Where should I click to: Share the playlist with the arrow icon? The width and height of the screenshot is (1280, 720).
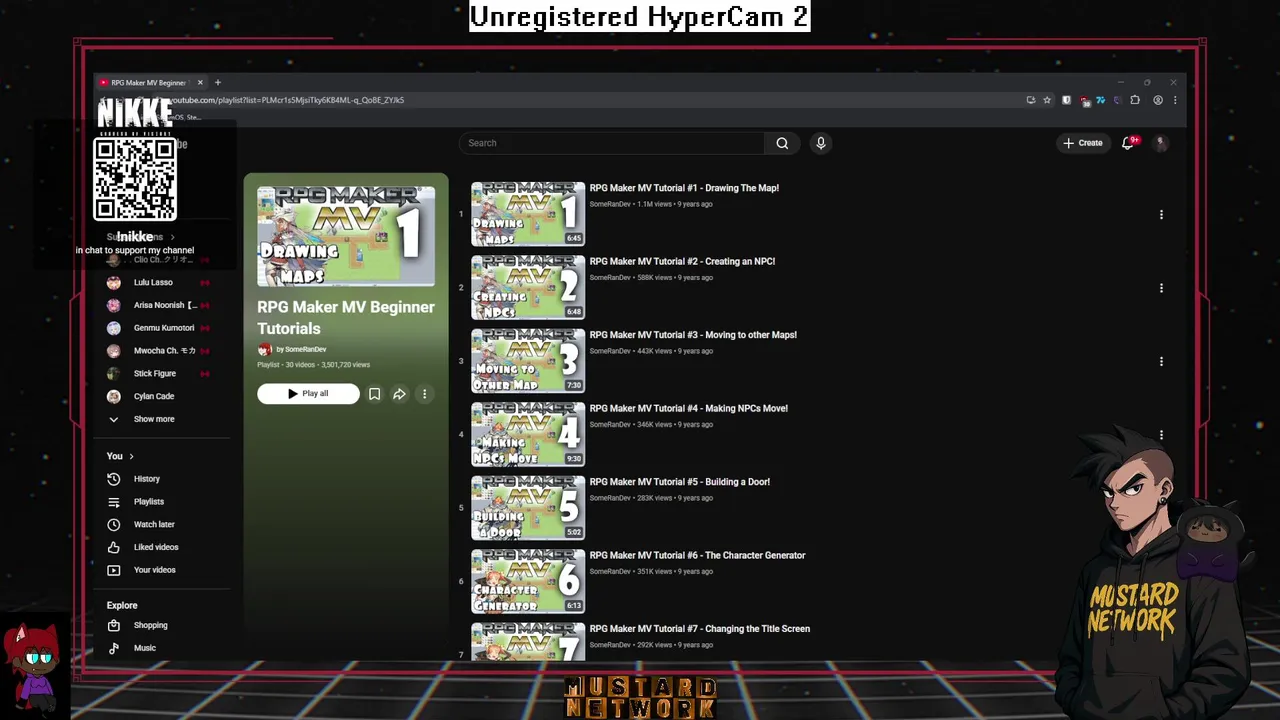399,394
